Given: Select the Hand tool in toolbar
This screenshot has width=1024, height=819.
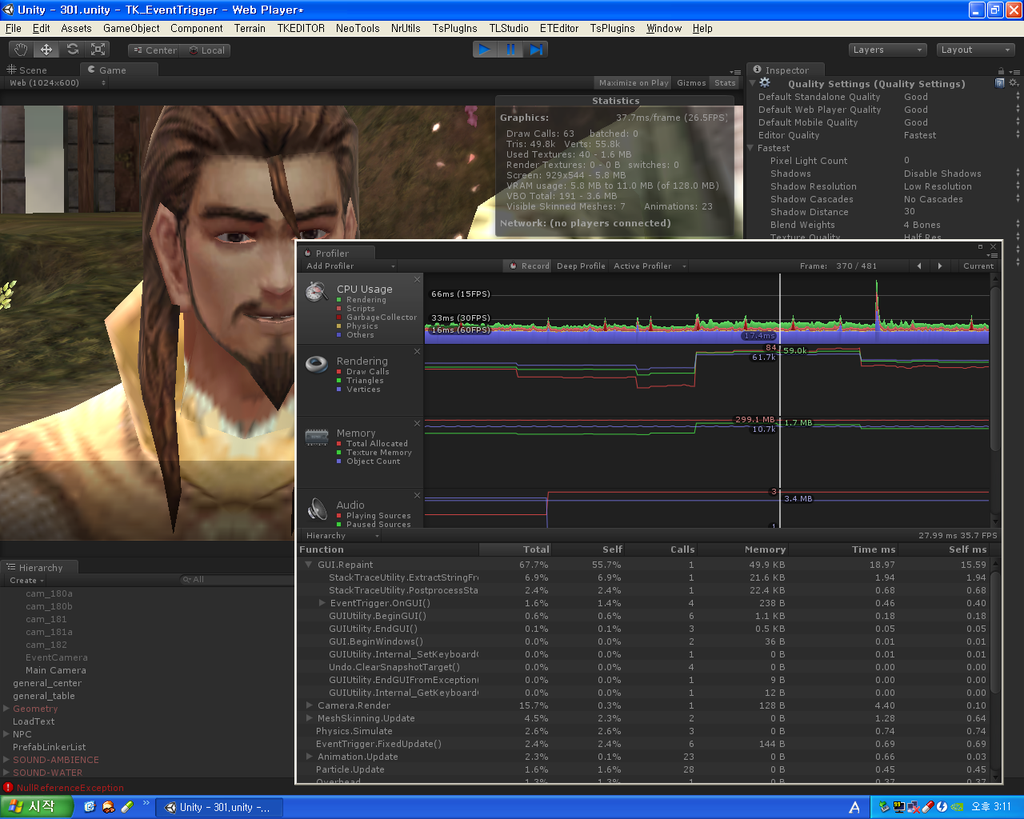Looking at the screenshot, I should pyautogui.click(x=21, y=50).
